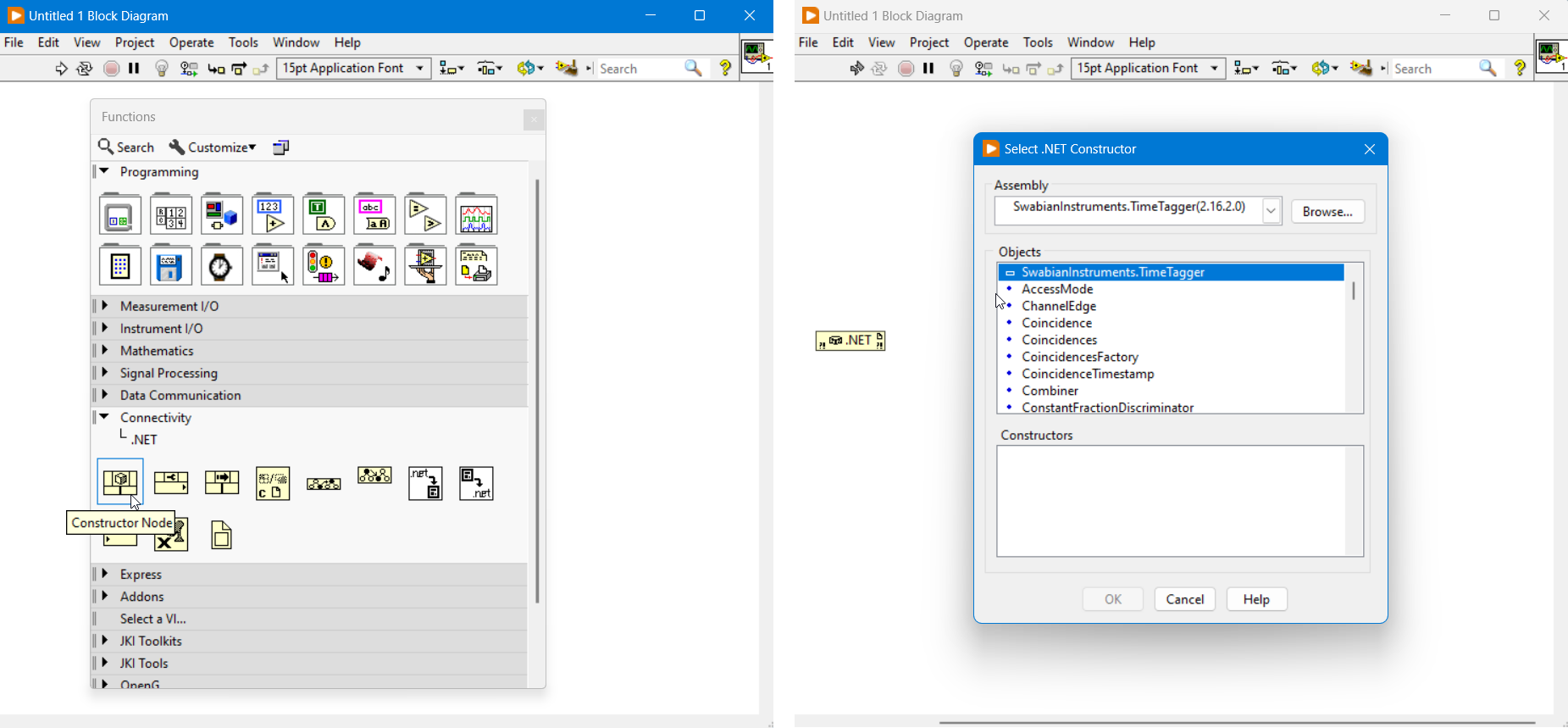This screenshot has width=1568, height=728.
Task: Open Context Help question mark in left window
Action: (x=725, y=69)
